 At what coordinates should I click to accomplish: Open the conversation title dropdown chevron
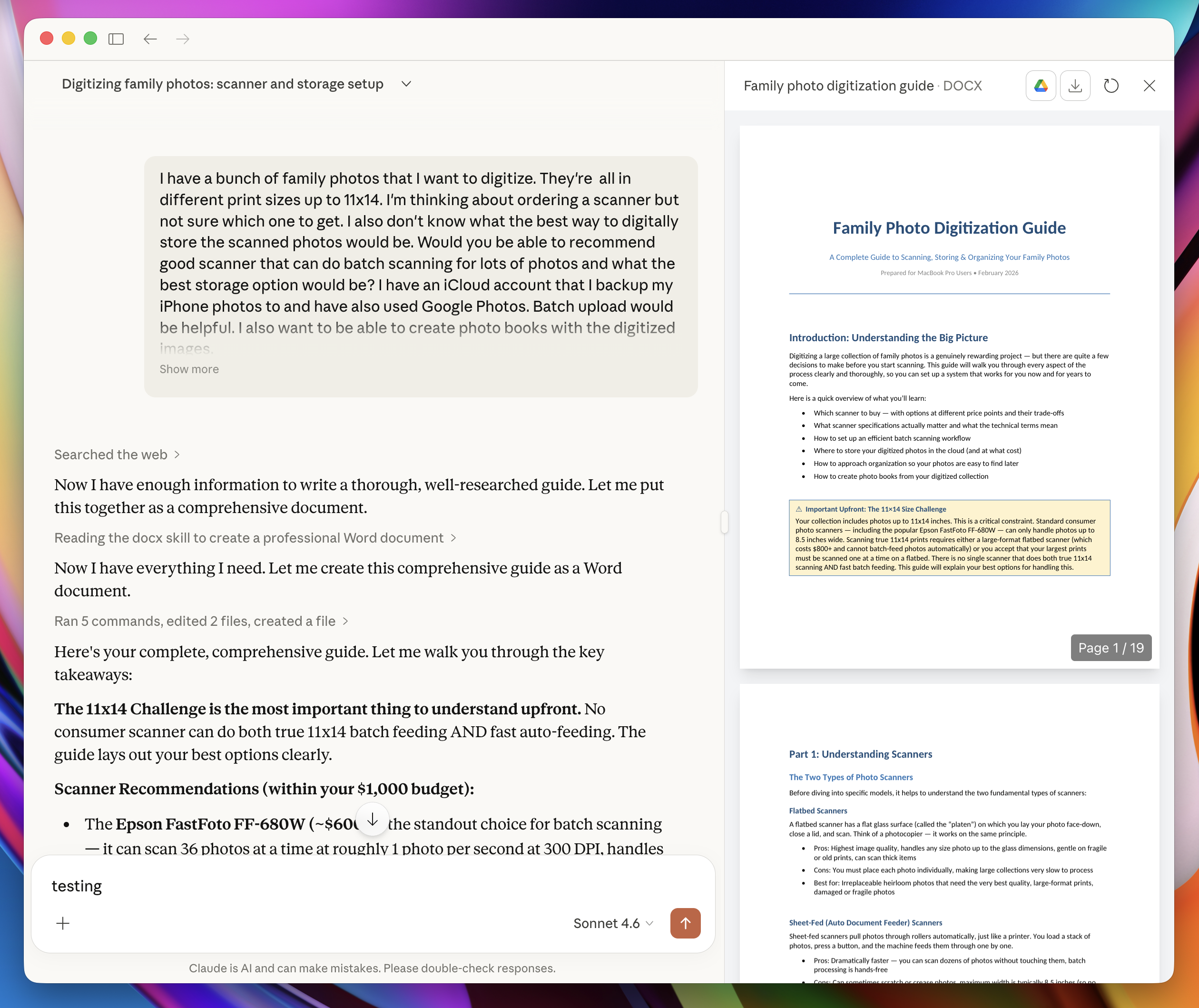tap(406, 84)
